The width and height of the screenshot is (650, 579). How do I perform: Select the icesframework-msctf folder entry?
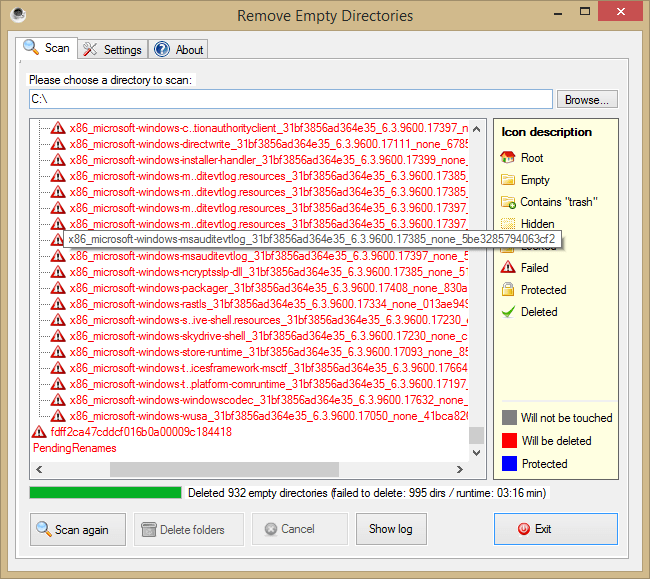point(269,368)
